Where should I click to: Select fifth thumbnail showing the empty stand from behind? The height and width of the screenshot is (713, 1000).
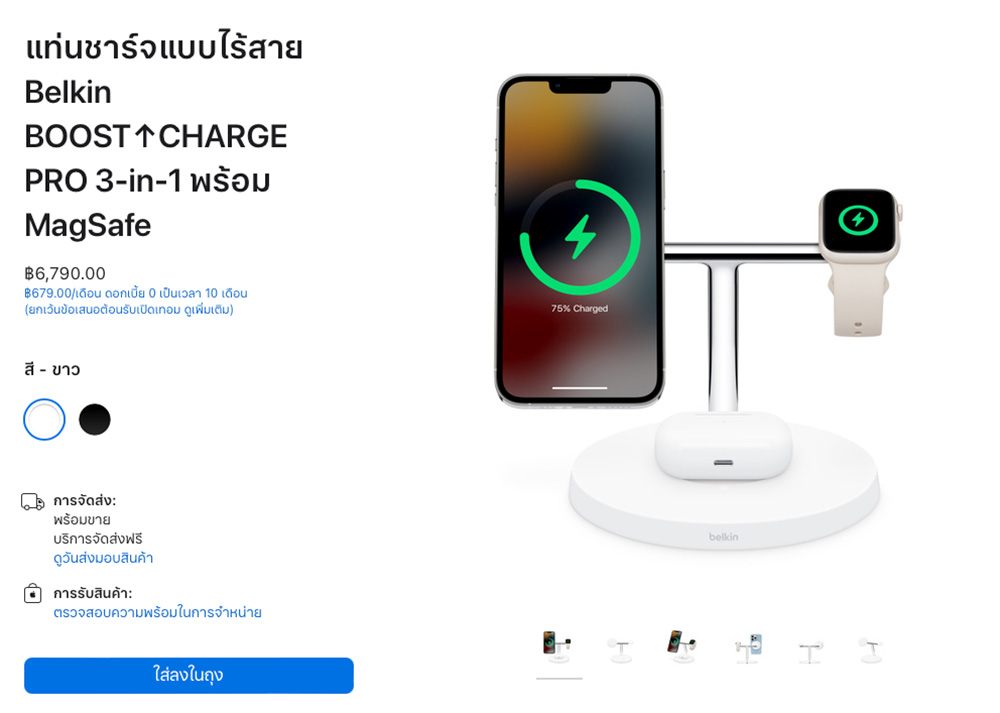[810, 651]
